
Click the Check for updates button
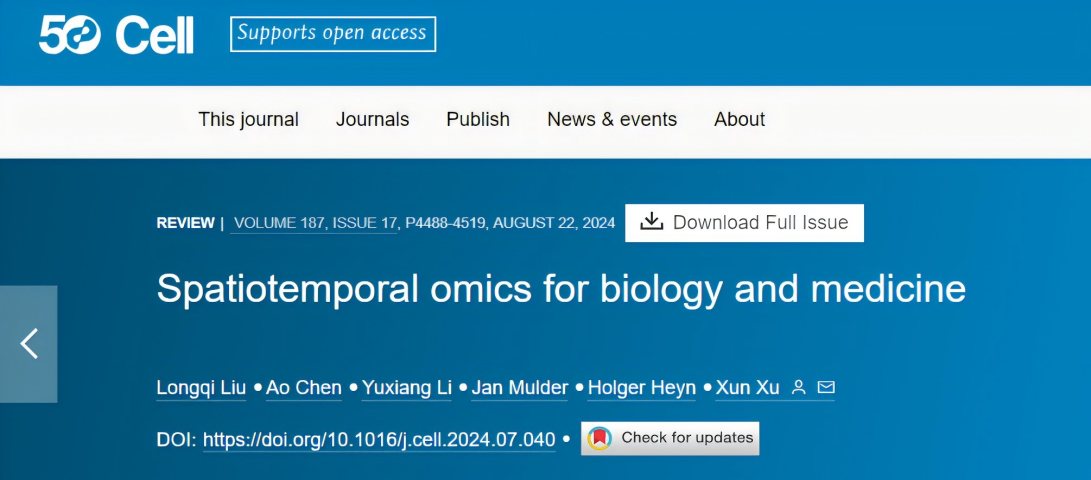click(670, 438)
